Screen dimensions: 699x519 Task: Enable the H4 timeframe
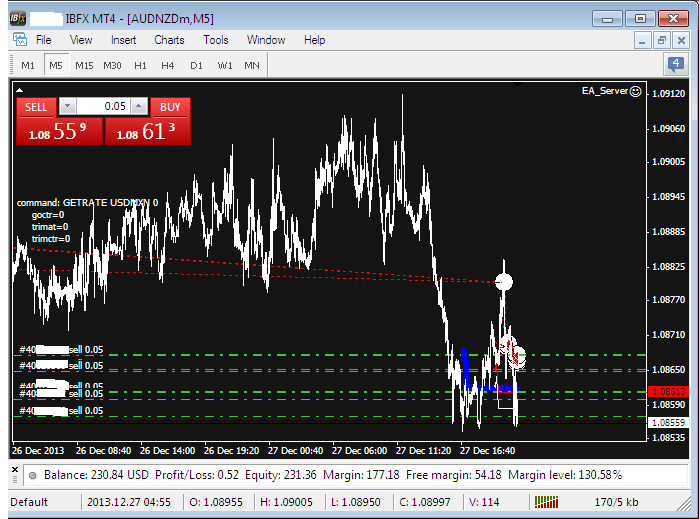click(x=167, y=65)
